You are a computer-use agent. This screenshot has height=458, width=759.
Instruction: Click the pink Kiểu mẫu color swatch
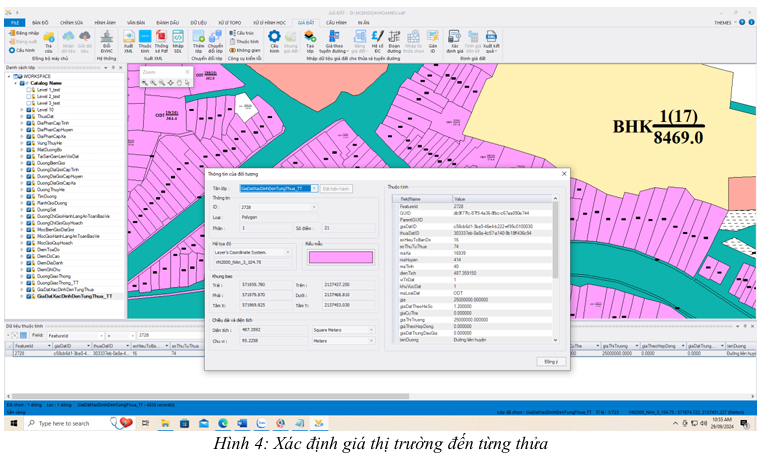339,257
